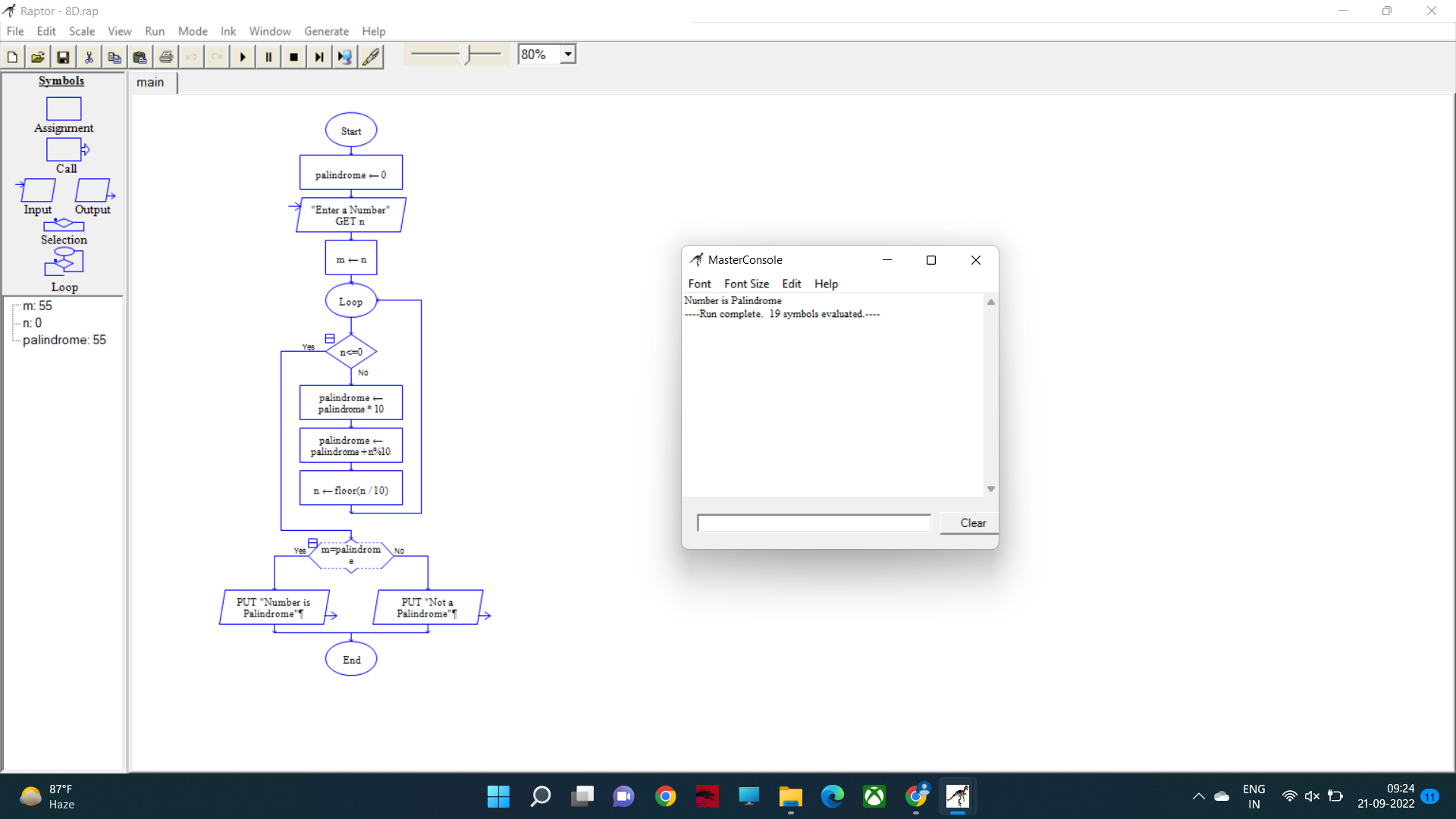This screenshot has width=1456, height=819.
Task: Click the Execute to completion play button
Action: coord(243,57)
